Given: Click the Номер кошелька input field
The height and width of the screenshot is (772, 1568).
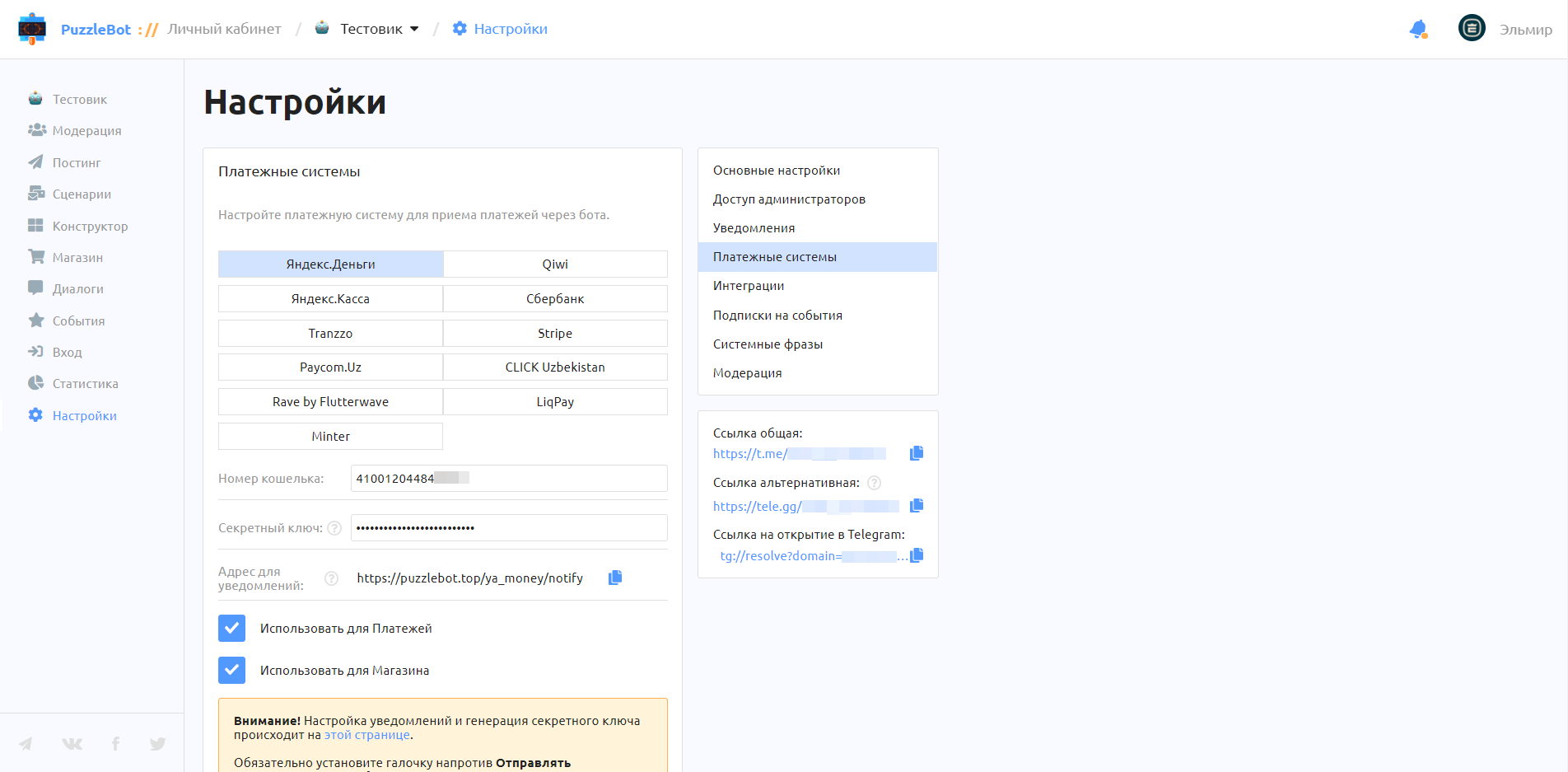Looking at the screenshot, I should [509, 479].
